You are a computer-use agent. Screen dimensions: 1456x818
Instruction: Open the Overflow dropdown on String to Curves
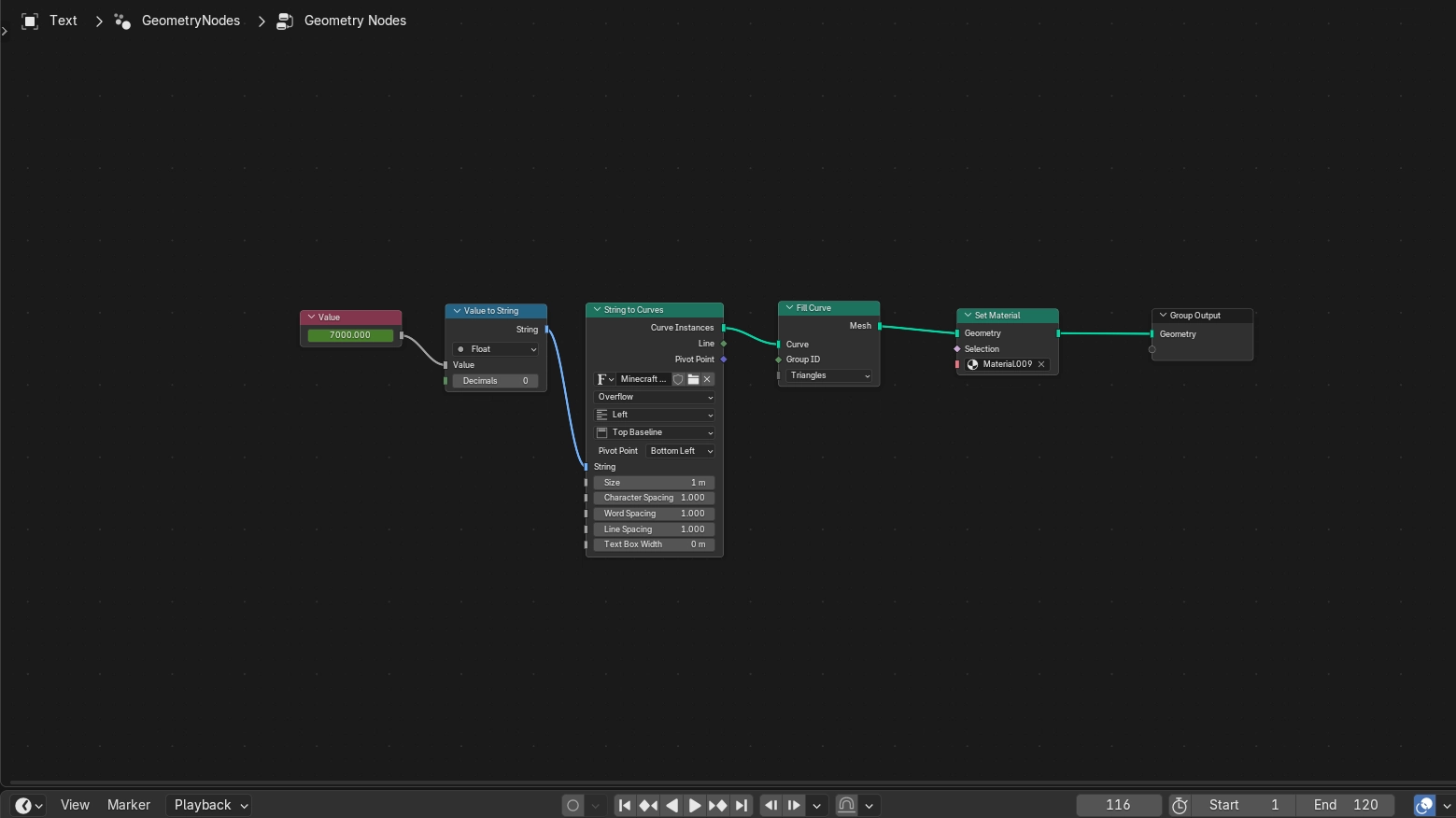653,397
